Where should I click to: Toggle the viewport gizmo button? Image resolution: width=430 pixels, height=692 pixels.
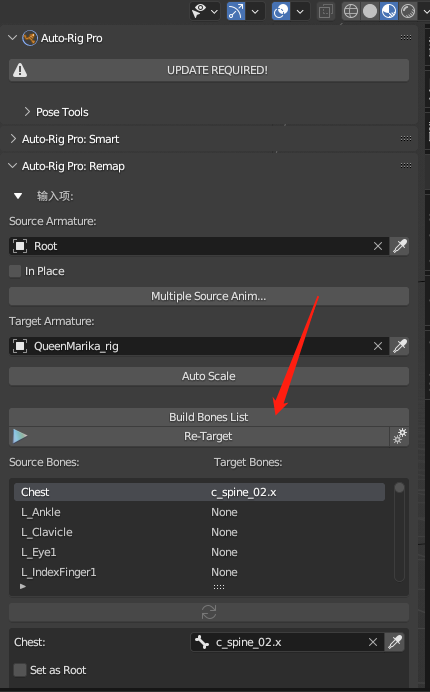tap(236, 11)
